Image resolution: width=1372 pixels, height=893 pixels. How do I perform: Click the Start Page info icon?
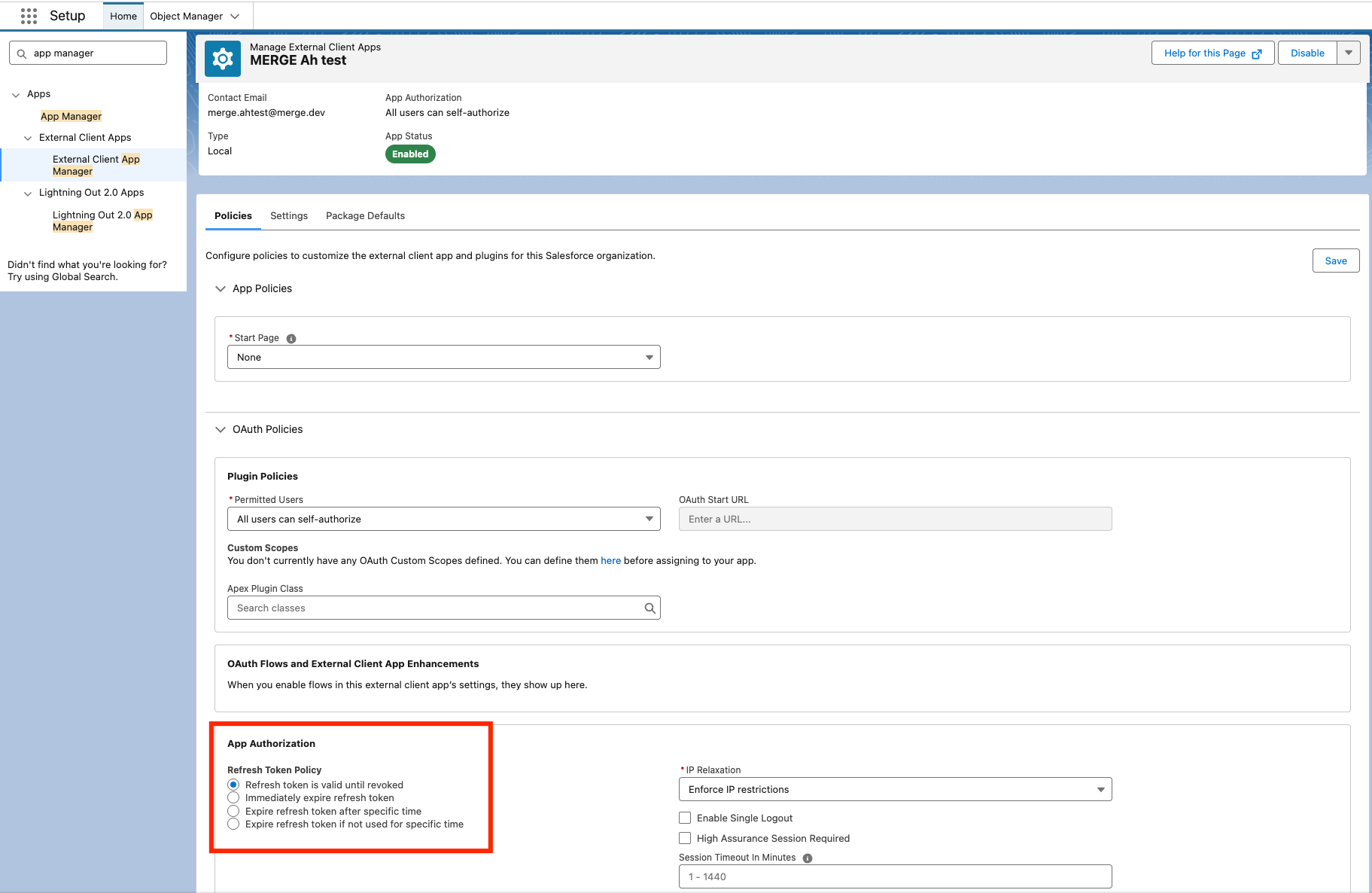[291, 339]
